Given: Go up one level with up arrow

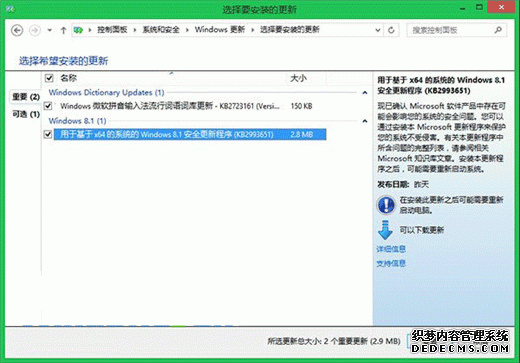Looking at the screenshot, I should coord(63,30).
